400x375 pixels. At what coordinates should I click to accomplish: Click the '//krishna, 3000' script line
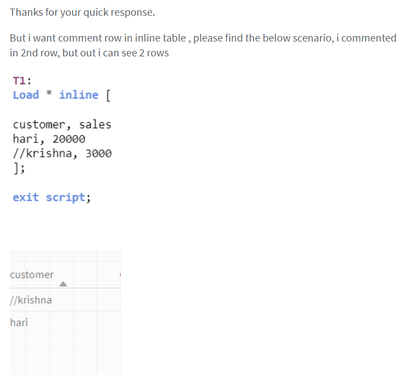pyautogui.click(x=62, y=153)
